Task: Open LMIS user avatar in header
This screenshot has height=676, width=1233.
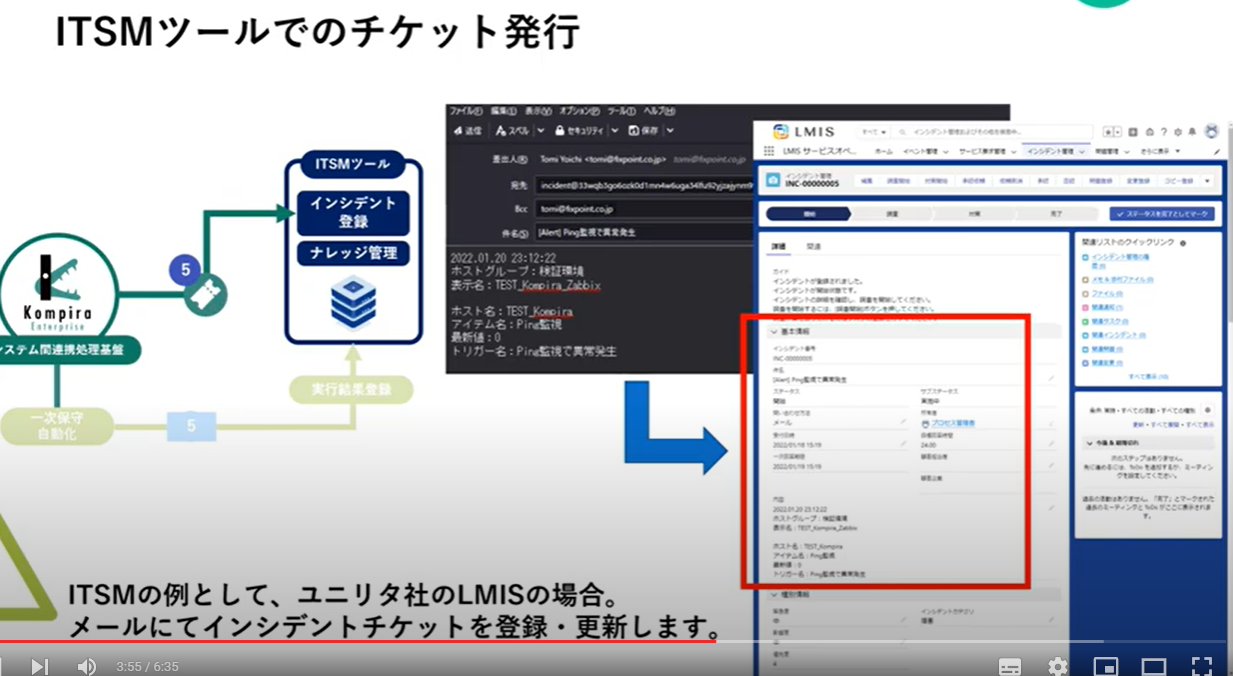Action: pos(1212,131)
